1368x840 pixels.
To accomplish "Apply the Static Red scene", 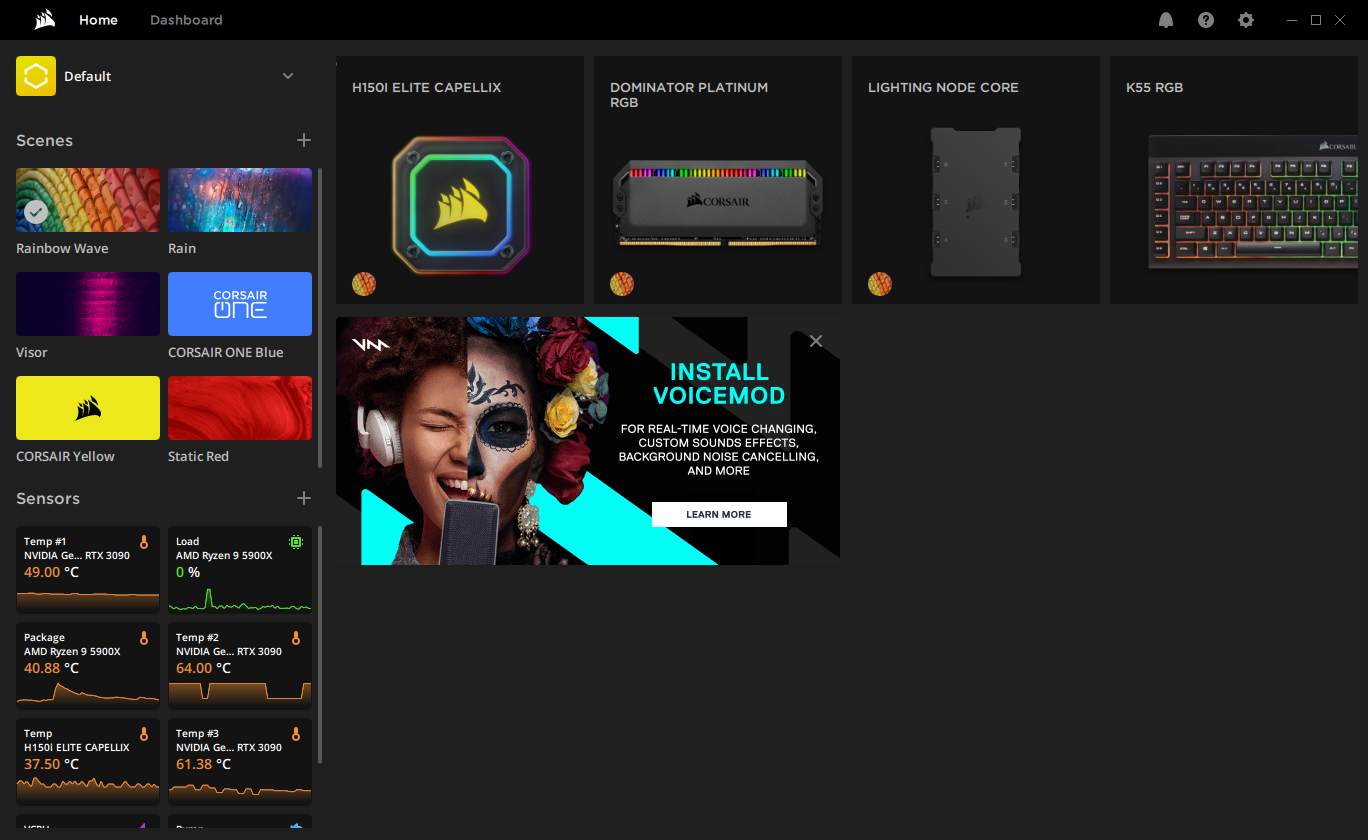I will click(x=240, y=408).
